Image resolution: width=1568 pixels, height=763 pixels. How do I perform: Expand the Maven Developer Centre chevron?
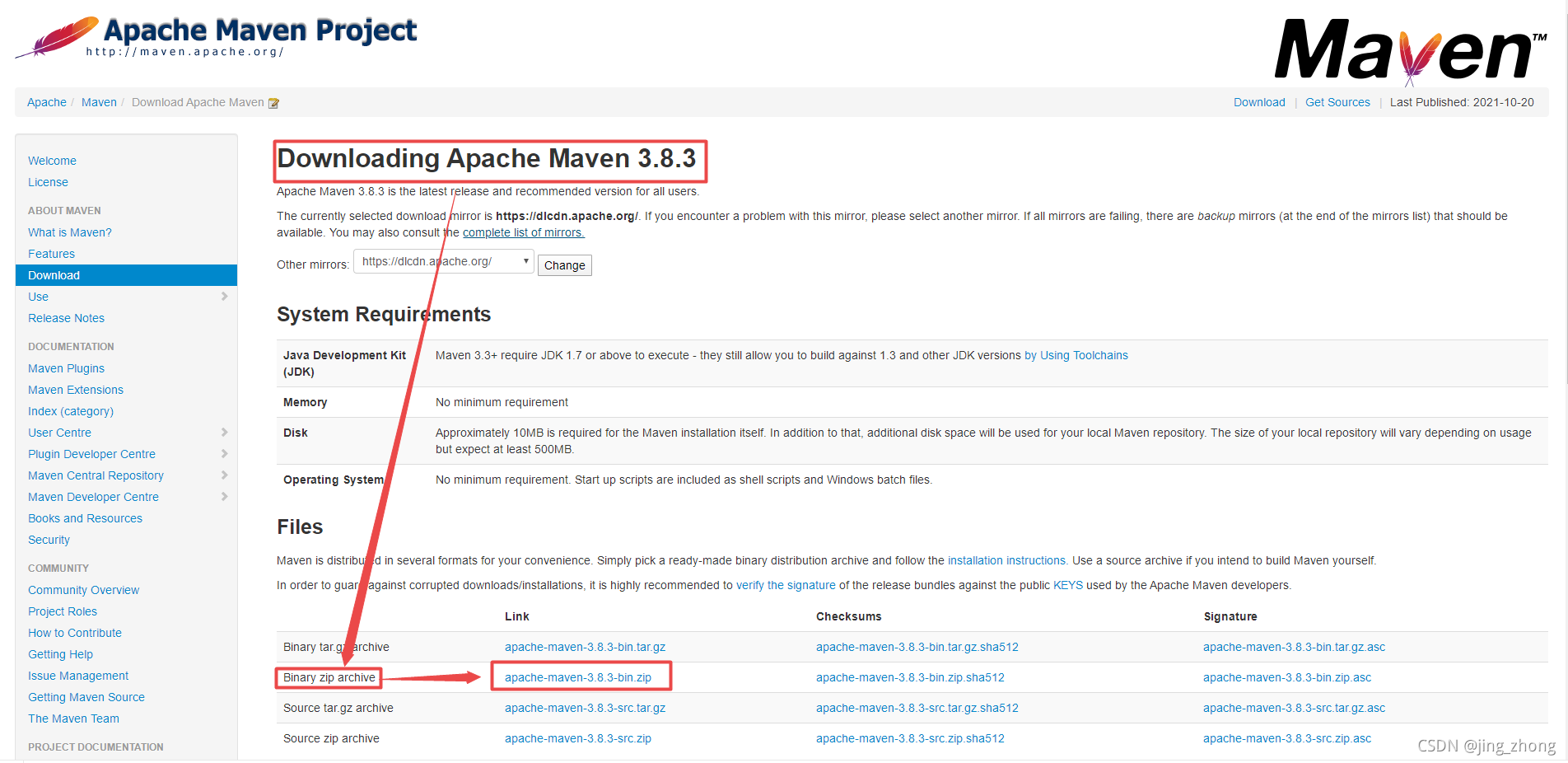pyautogui.click(x=224, y=496)
